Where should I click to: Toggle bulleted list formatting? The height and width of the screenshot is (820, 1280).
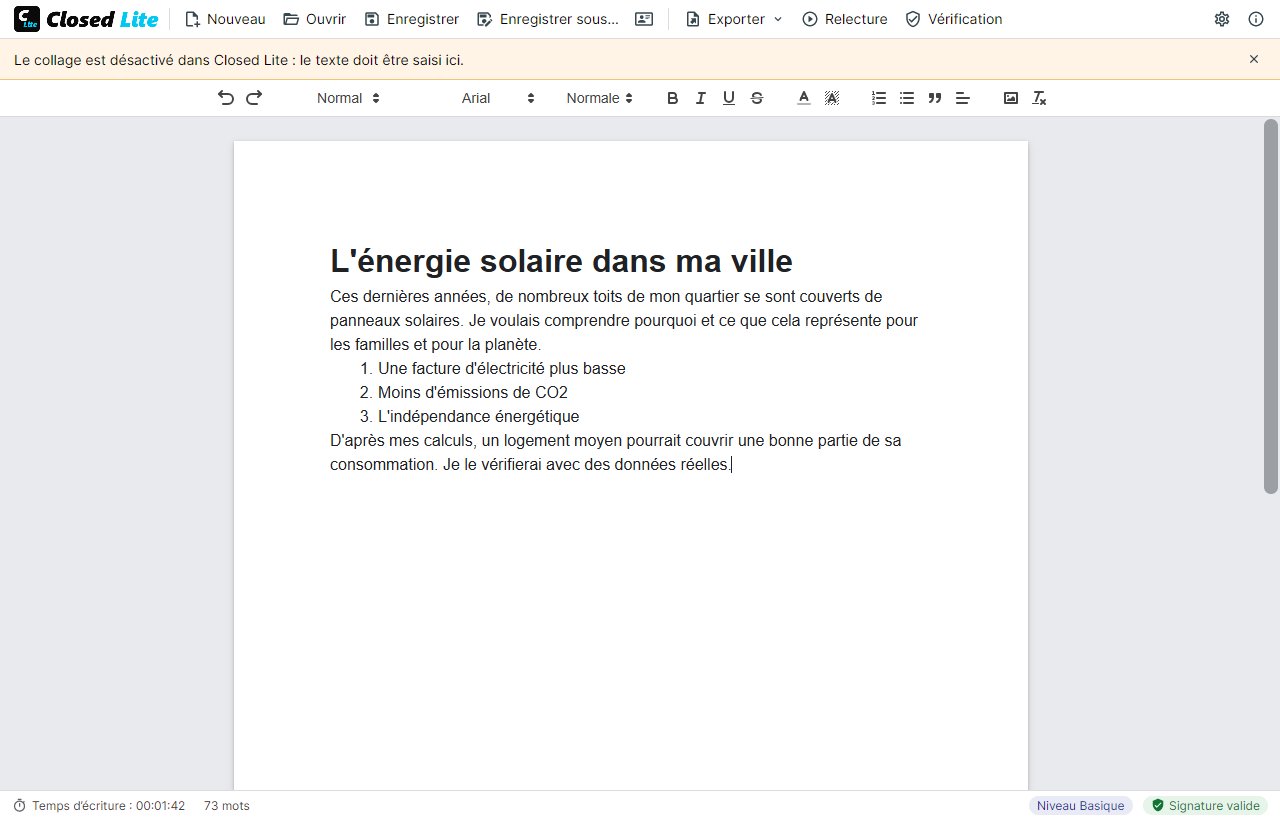(907, 98)
